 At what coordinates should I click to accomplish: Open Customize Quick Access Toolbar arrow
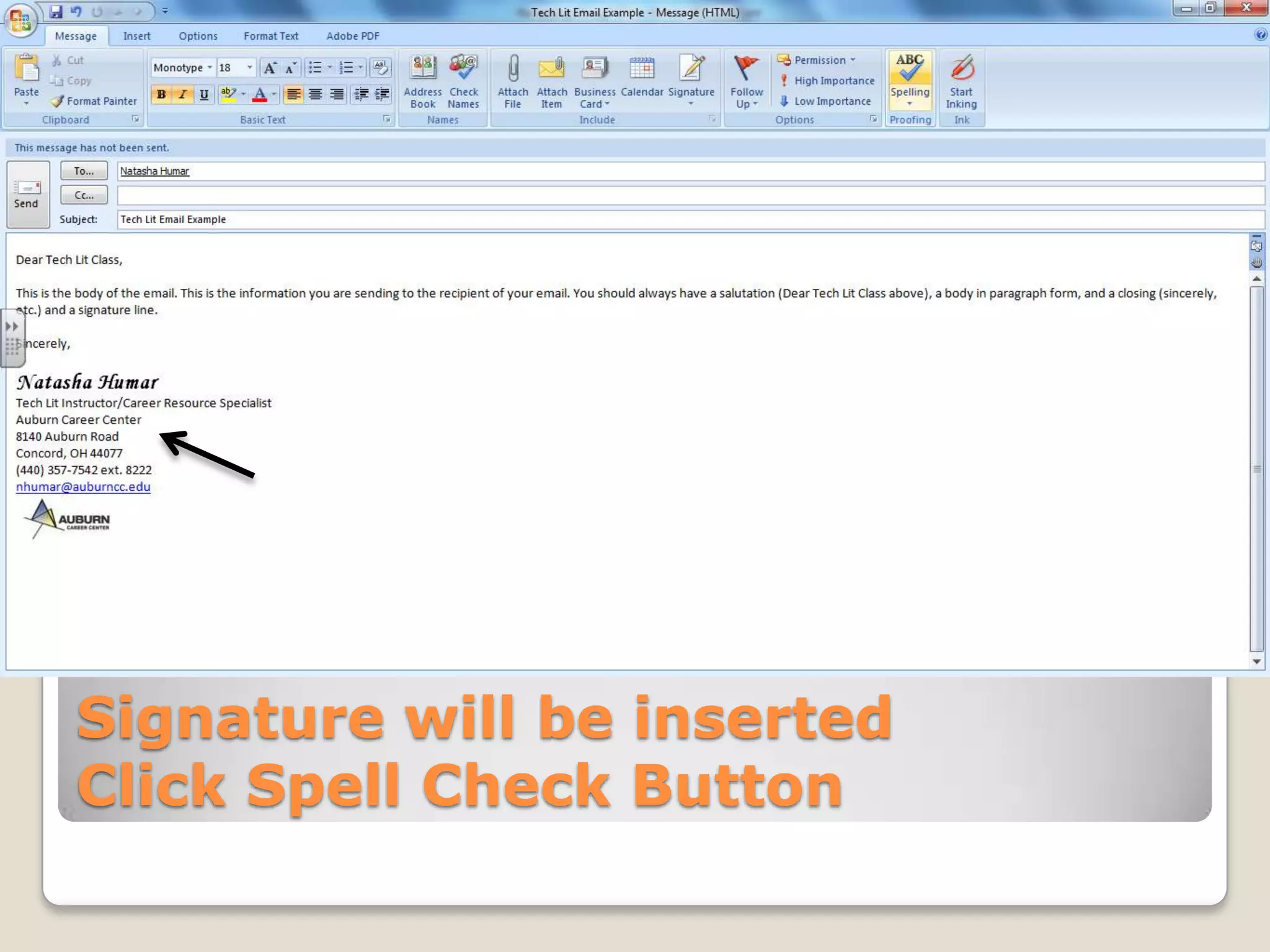tap(165, 11)
